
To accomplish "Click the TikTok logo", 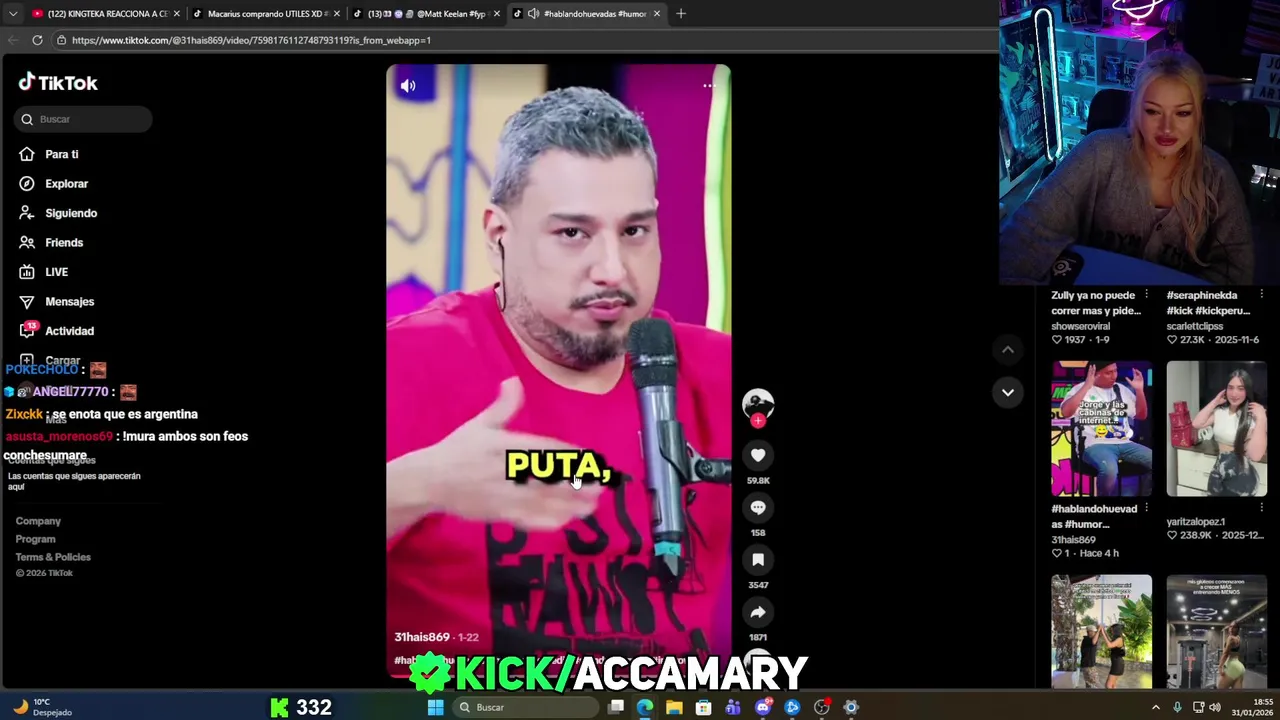I will (58, 83).
